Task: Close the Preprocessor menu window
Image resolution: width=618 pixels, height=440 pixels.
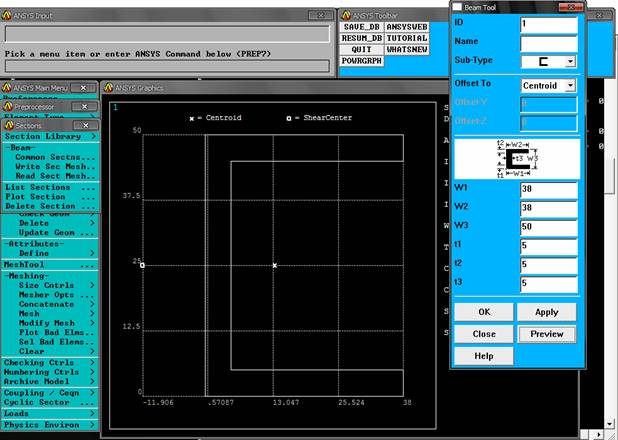Action: (x=84, y=106)
